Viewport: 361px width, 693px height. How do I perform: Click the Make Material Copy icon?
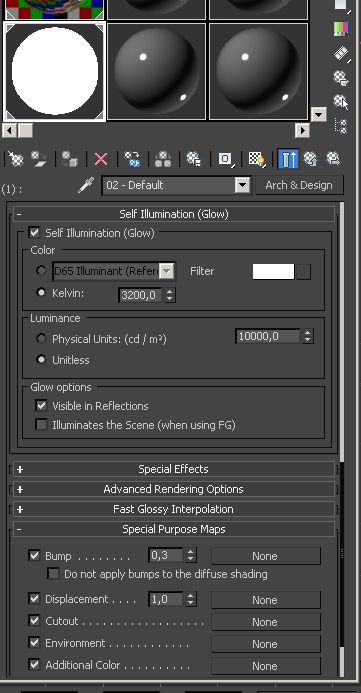tap(132, 158)
